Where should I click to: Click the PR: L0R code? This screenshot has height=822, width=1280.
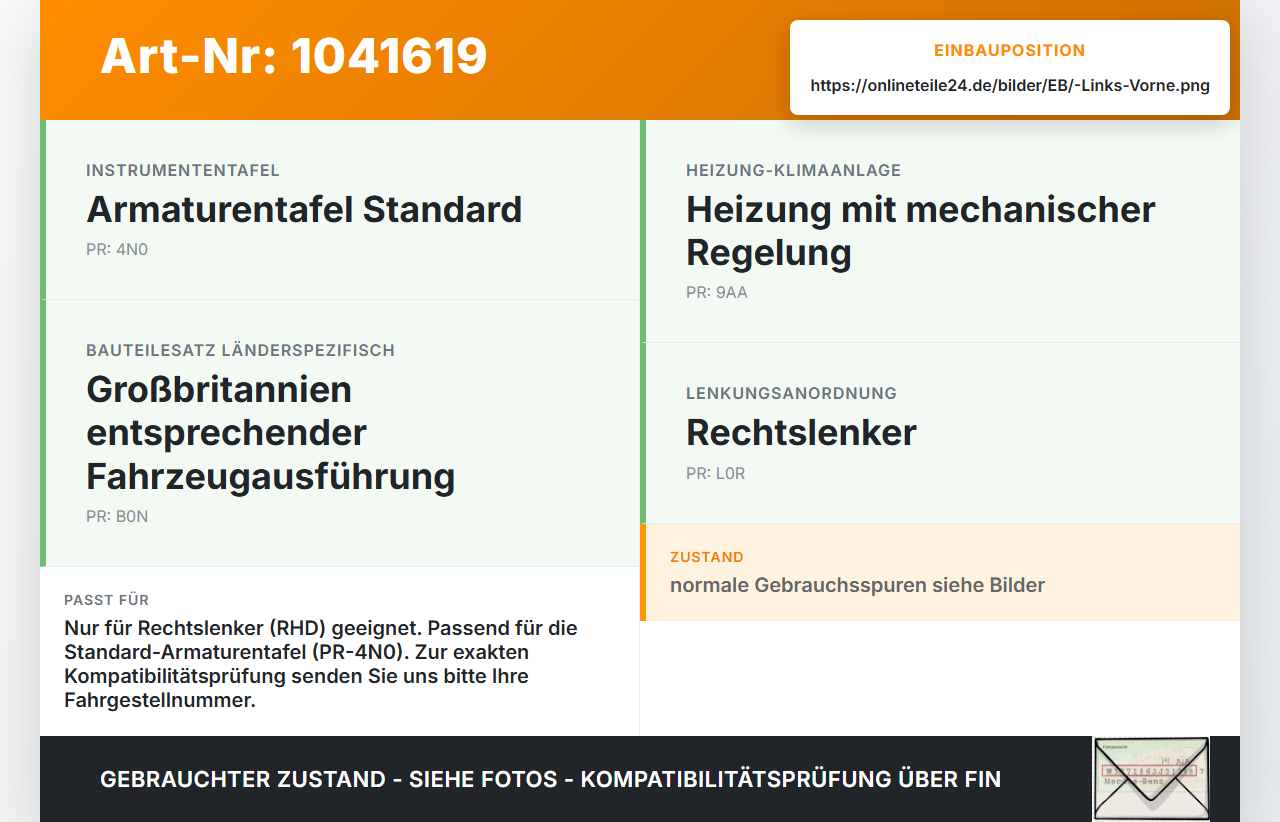[x=716, y=474]
